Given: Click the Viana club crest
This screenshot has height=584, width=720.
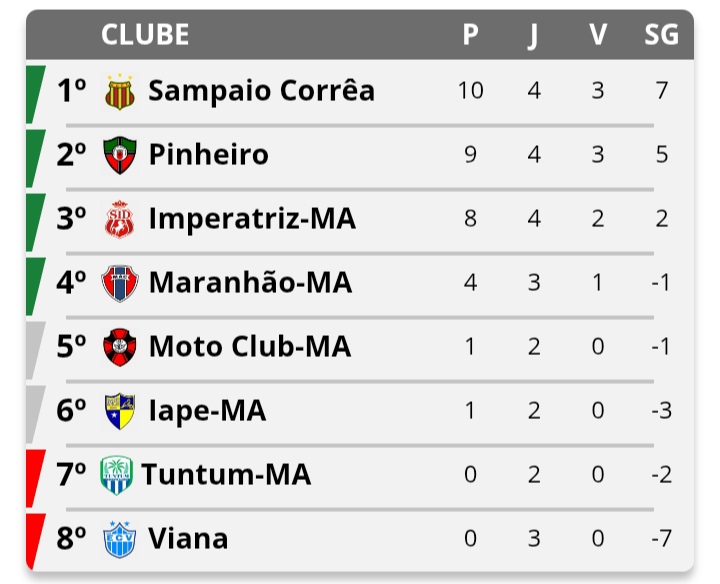Looking at the screenshot, I should [119, 539].
